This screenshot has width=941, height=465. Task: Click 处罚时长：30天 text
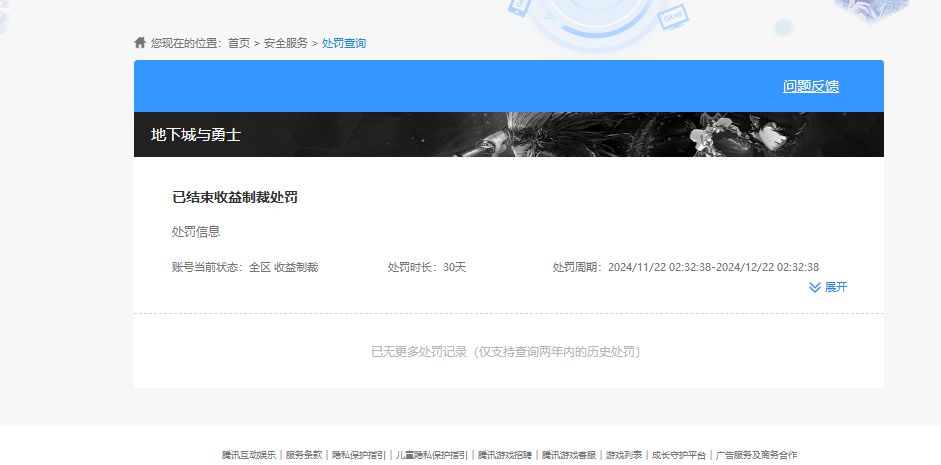pos(427,268)
